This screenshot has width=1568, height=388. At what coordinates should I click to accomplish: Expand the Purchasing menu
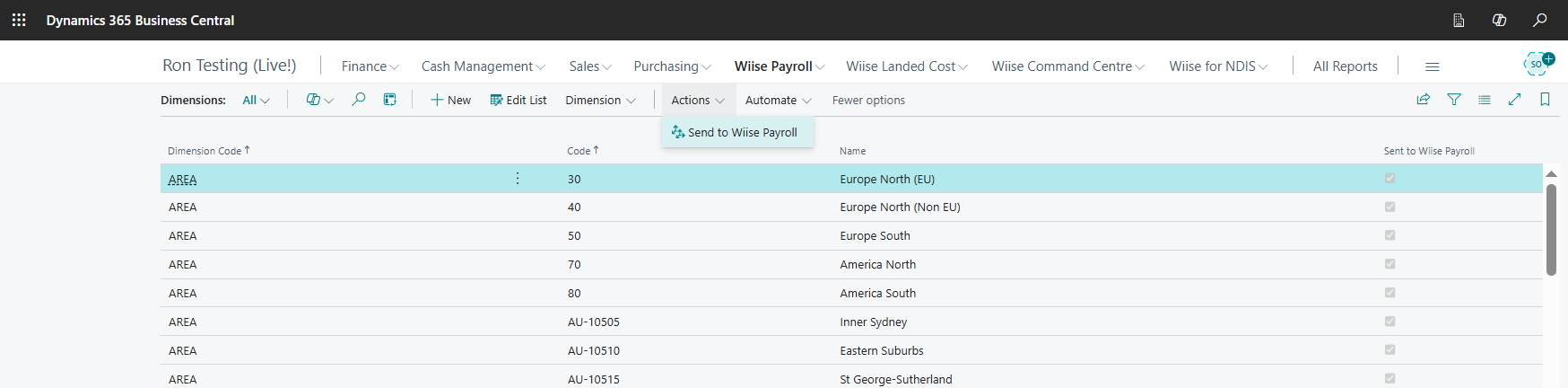(672, 66)
